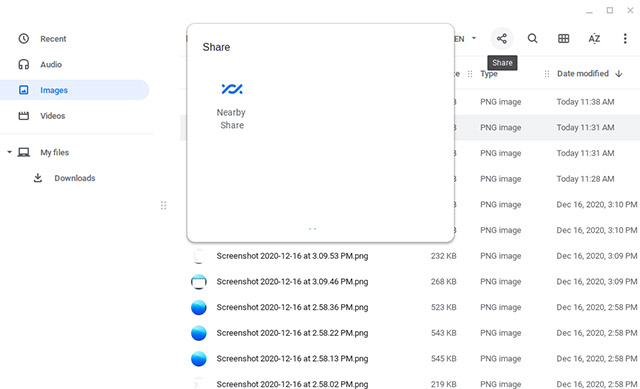This screenshot has width=640, height=389.
Task: Select Screenshot 2020-12-16 at 2.58.02 PM.png
Action: (292, 384)
